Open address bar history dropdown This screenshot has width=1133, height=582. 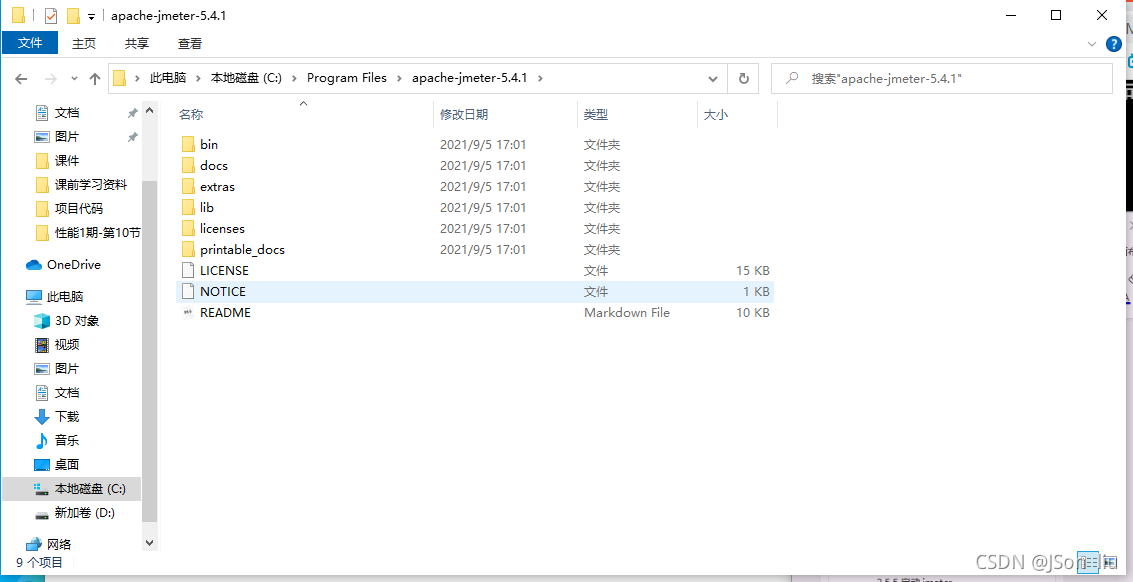point(713,78)
